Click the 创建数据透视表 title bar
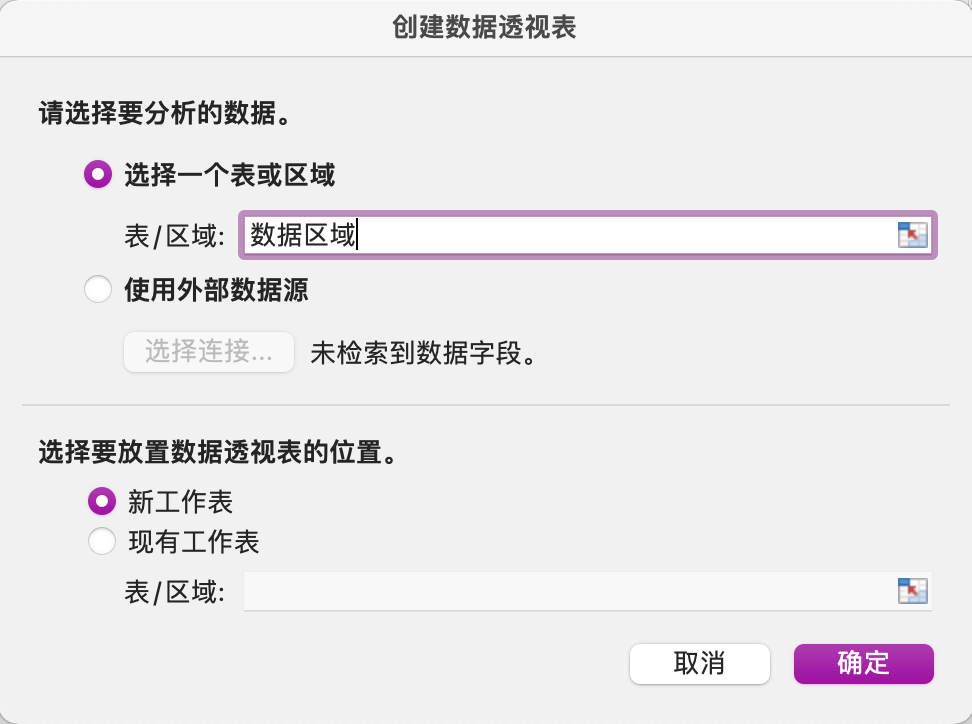The height and width of the screenshot is (724, 972). coord(486,27)
